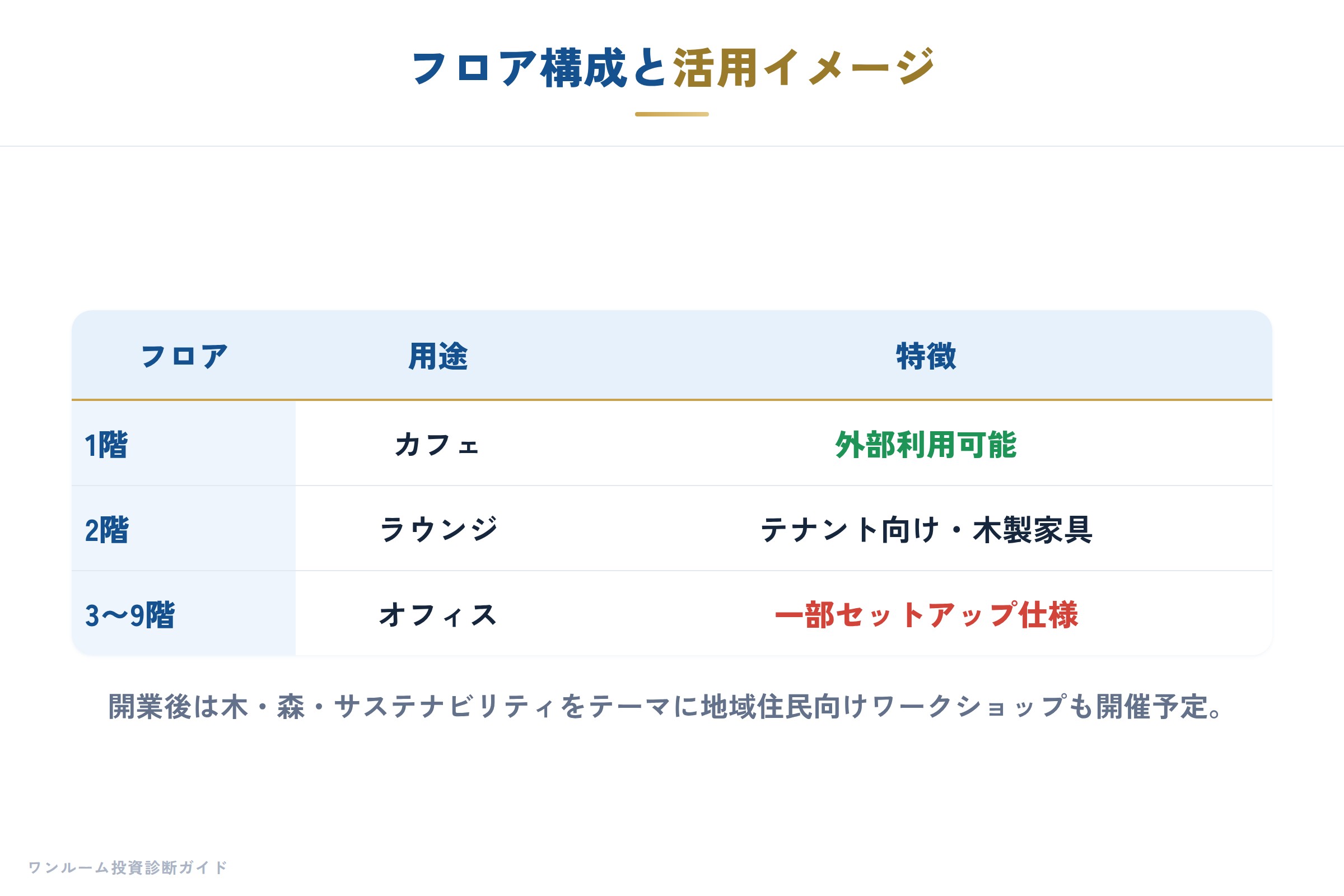Click the red 一部セットアップ仕様 text
The image size is (1344, 896).
(926, 615)
